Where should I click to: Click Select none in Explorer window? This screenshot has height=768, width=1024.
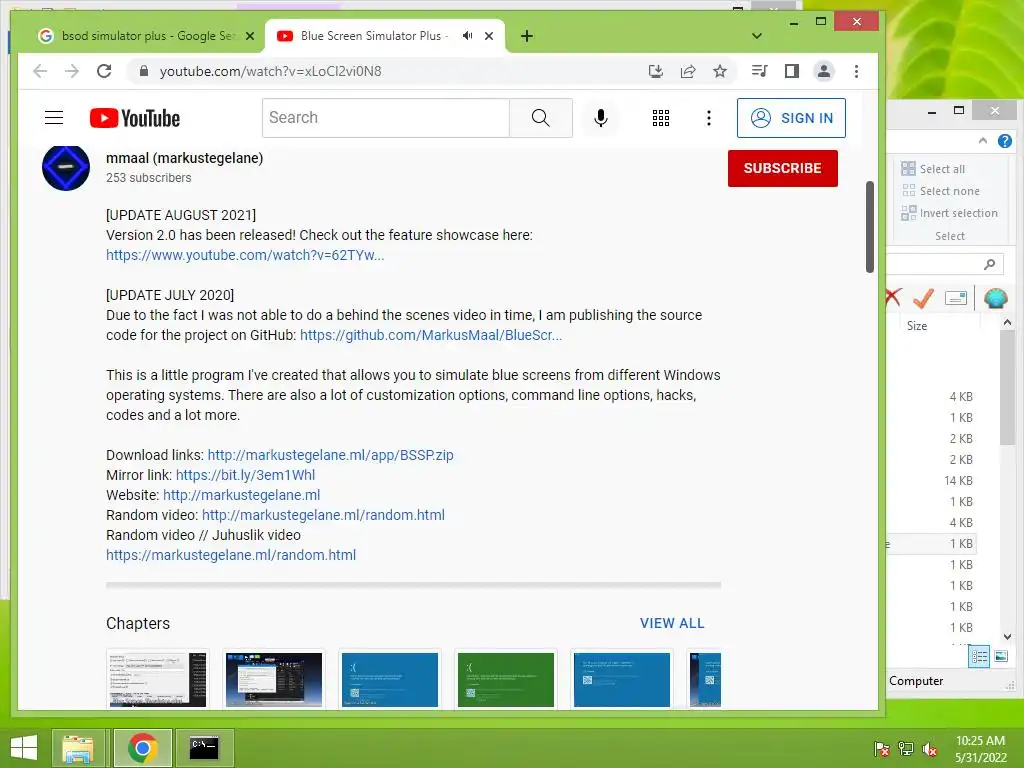[940, 191]
